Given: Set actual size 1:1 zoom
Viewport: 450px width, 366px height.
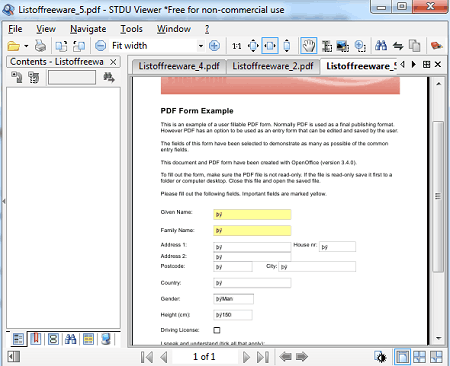Looking at the screenshot, I should pos(237,46).
